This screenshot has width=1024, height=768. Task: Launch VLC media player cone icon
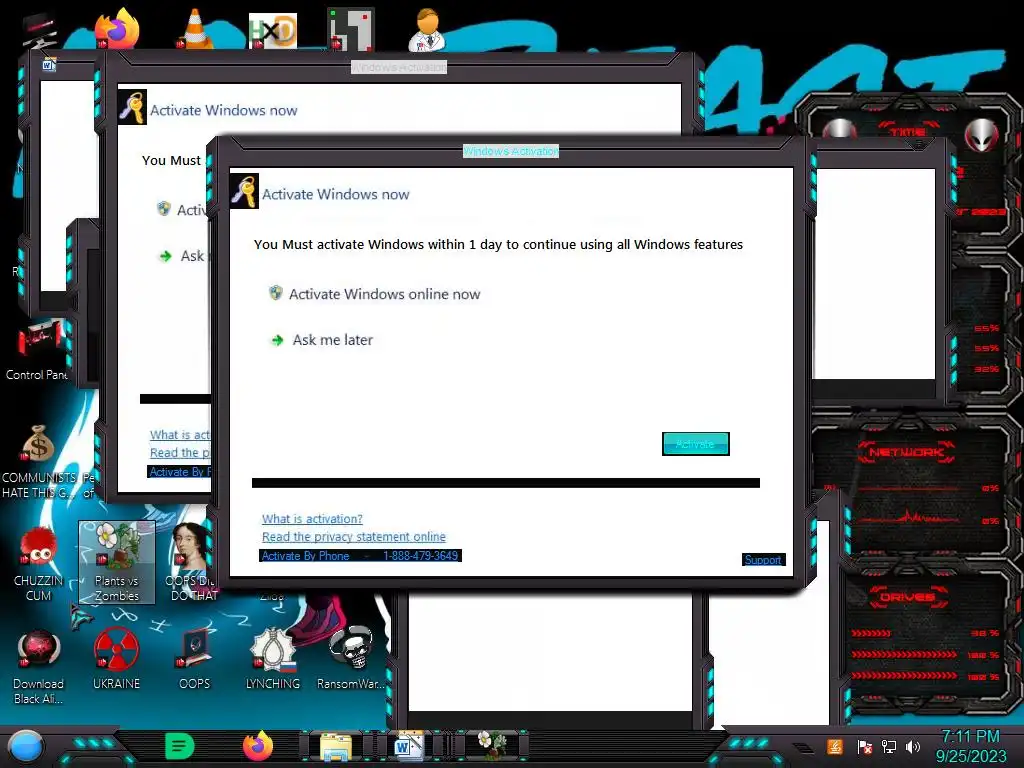195,29
